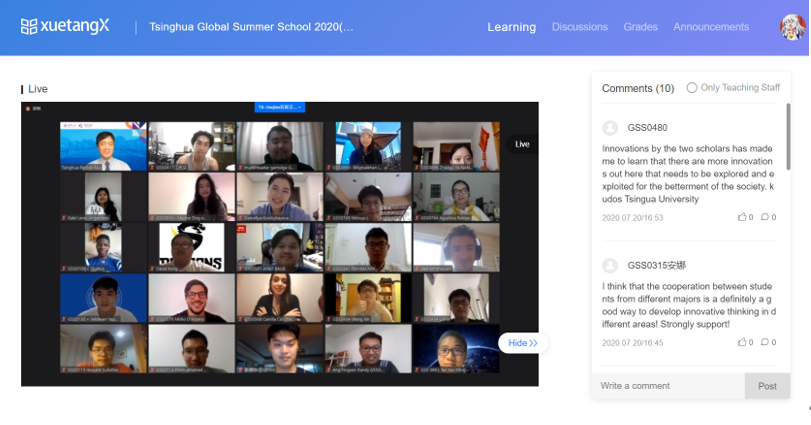Screen dimensions: 811x425
Task: Focus the Write a comment field
Action: 667,386
